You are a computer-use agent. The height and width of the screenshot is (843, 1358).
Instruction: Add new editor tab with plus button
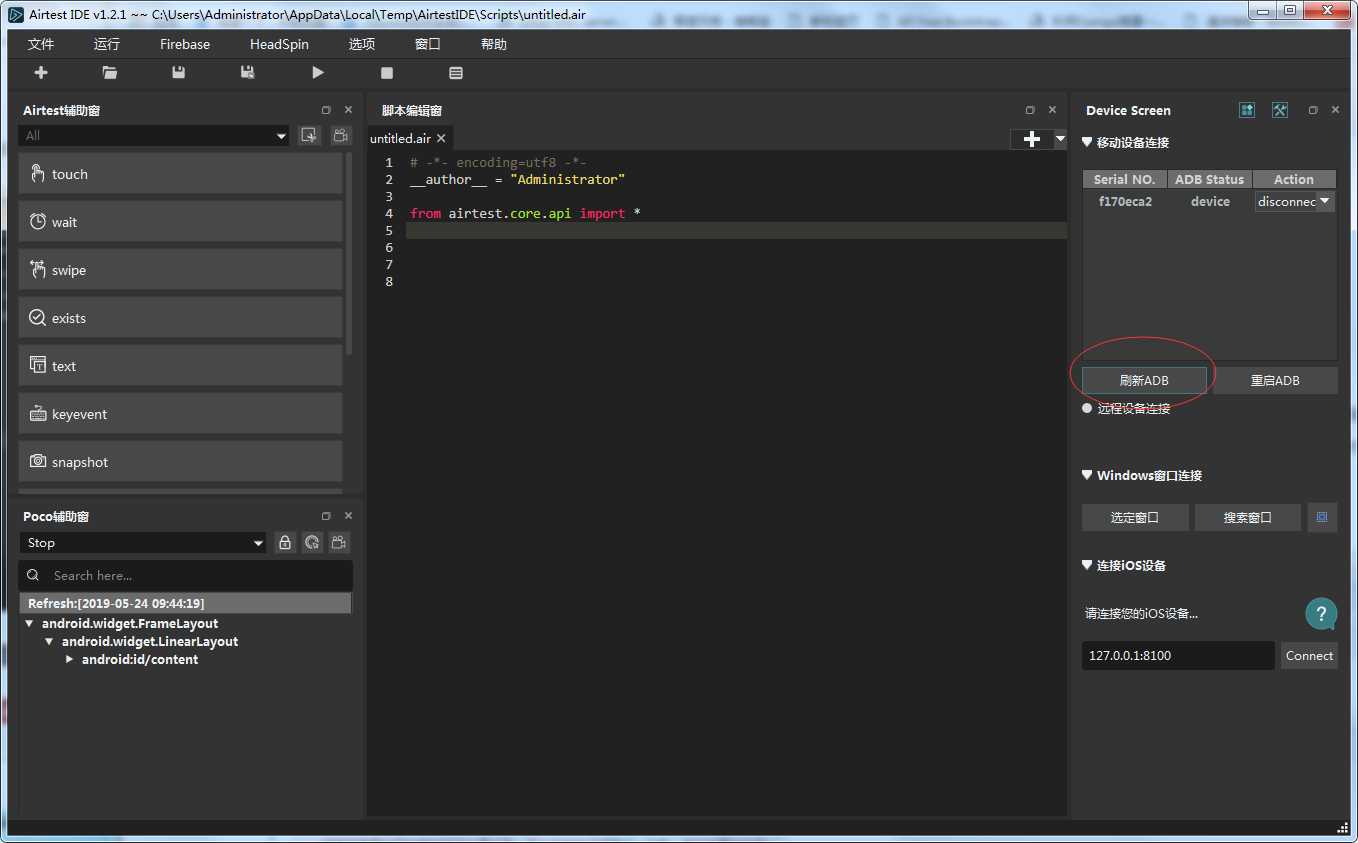tap(1032, 140)
